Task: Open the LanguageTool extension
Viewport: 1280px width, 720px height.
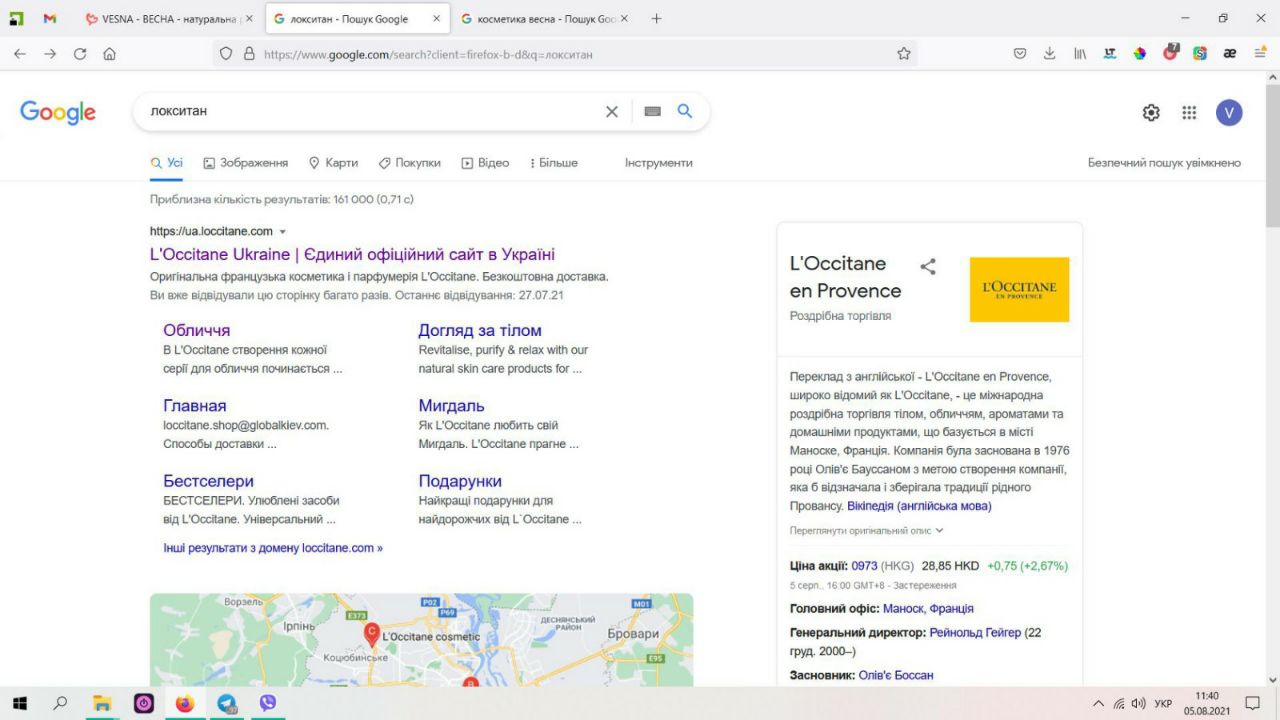Action: [1110, 54]
